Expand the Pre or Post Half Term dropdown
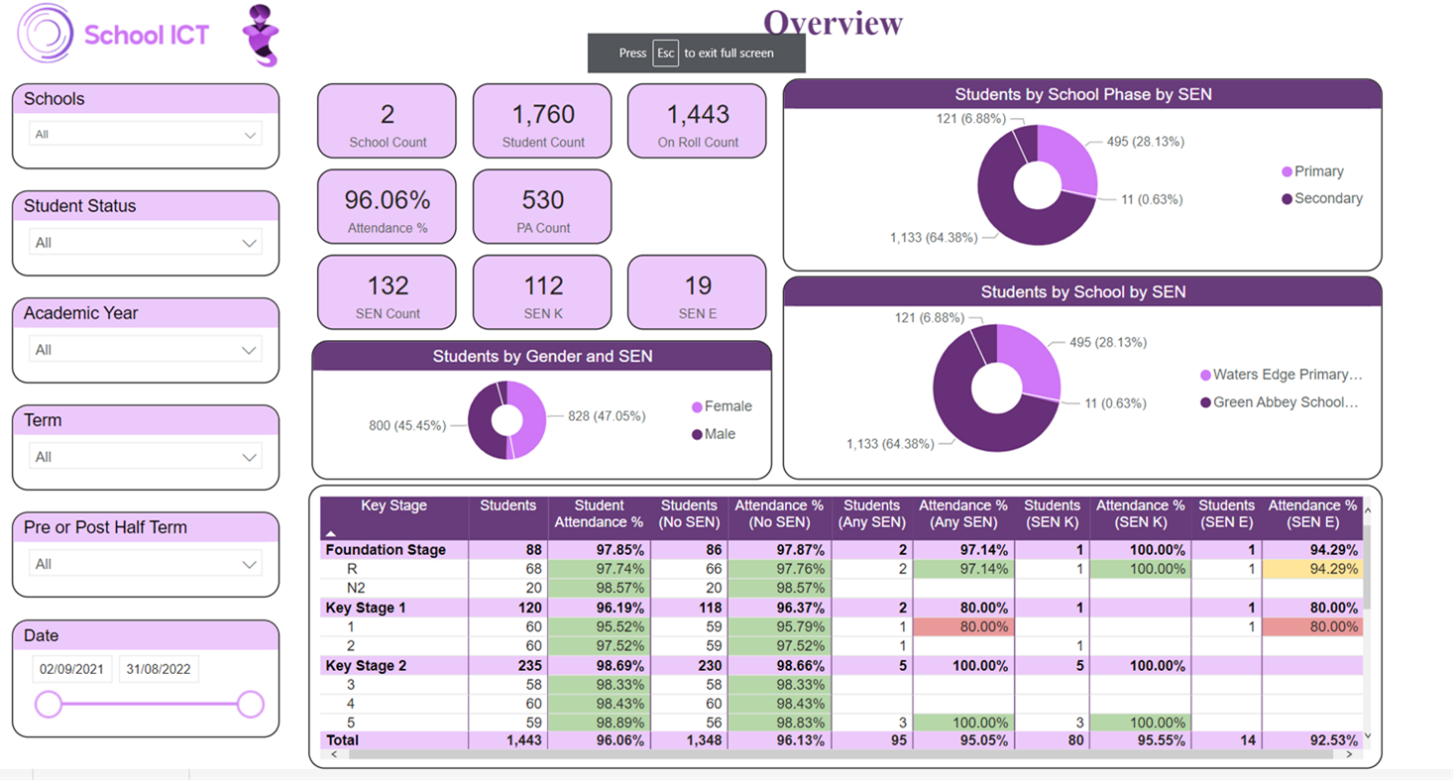 click(x=145, y=564)
